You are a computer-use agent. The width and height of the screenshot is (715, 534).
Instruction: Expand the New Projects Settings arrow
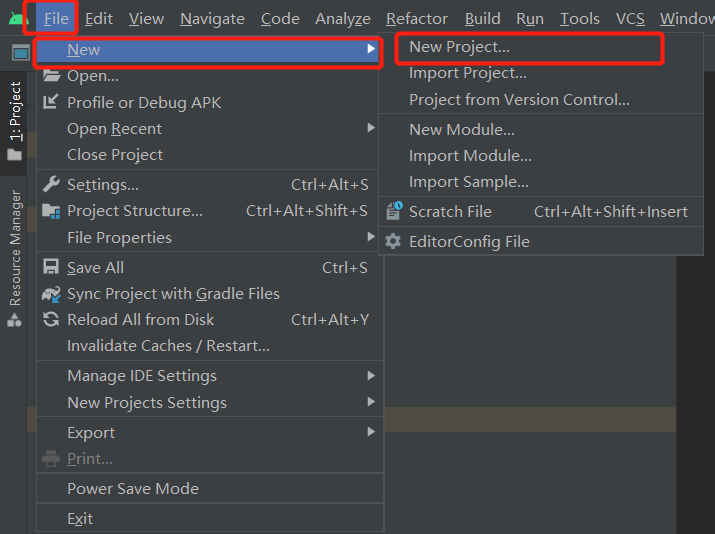tap(371, 402)
